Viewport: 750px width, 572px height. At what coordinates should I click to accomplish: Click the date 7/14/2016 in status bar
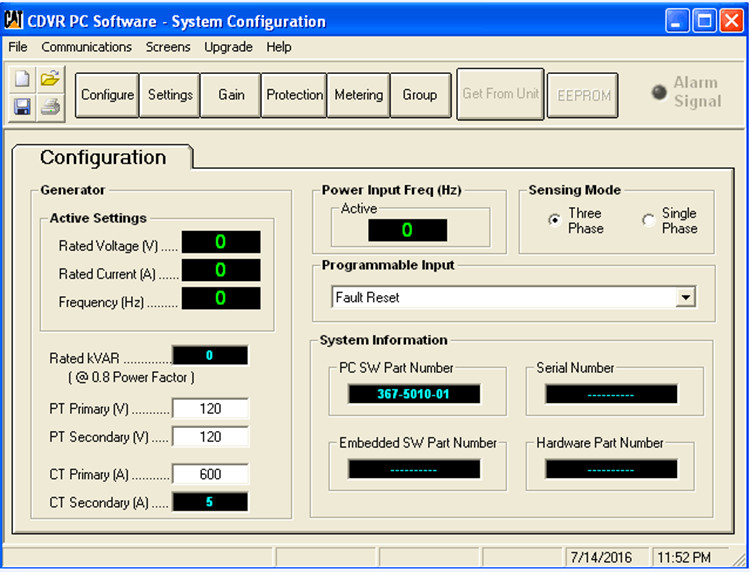[x=601, y=558]
